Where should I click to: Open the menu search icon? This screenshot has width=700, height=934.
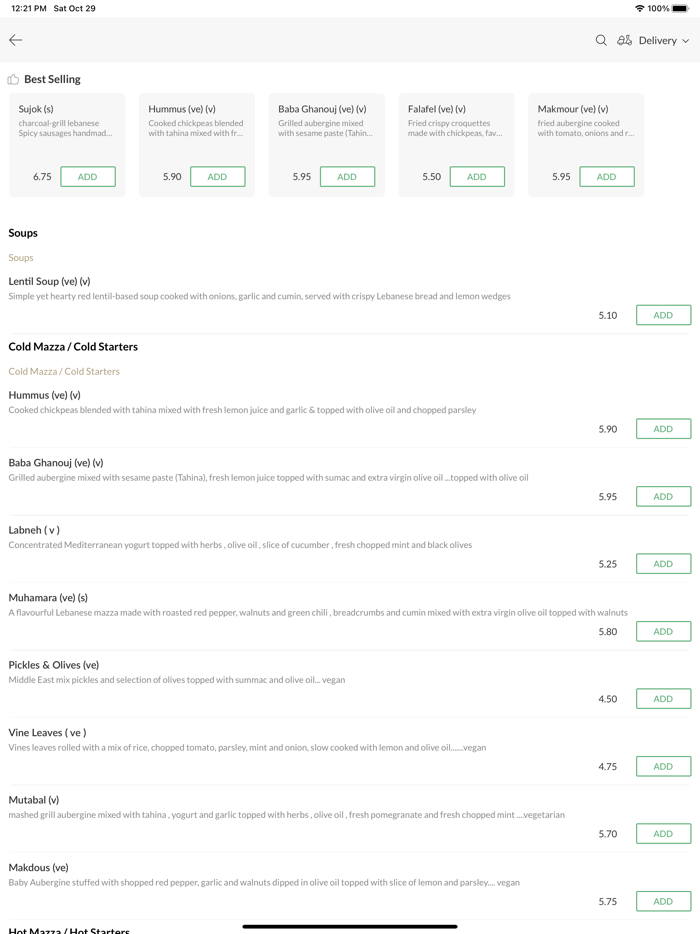pos(601,40)
